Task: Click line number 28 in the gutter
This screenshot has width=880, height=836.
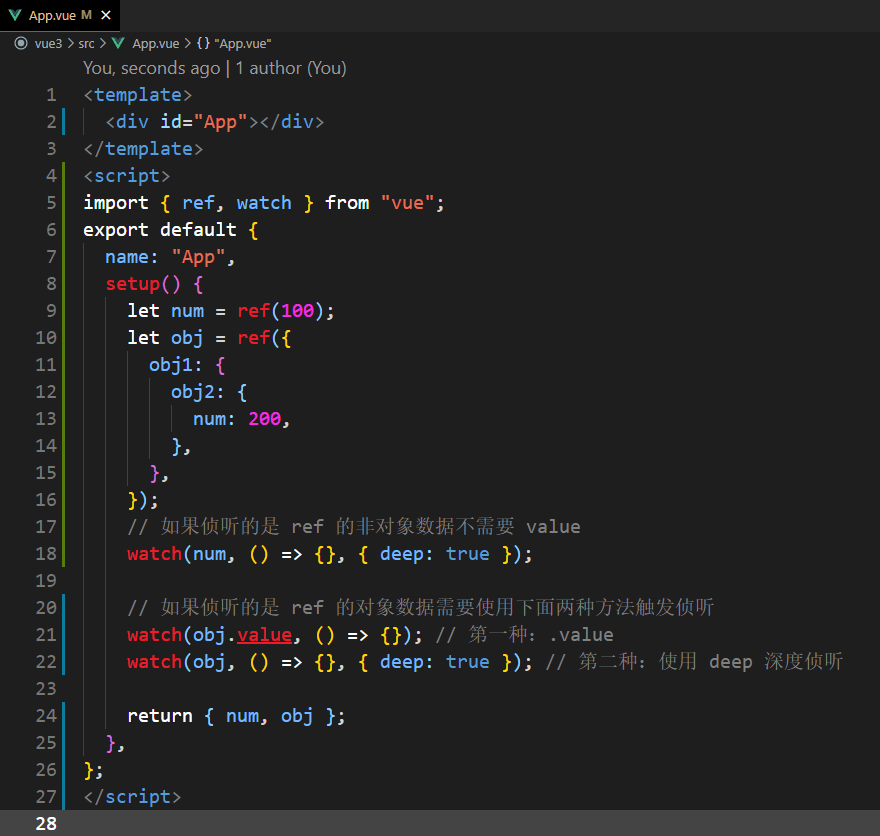Action: [x=46, y=824]
